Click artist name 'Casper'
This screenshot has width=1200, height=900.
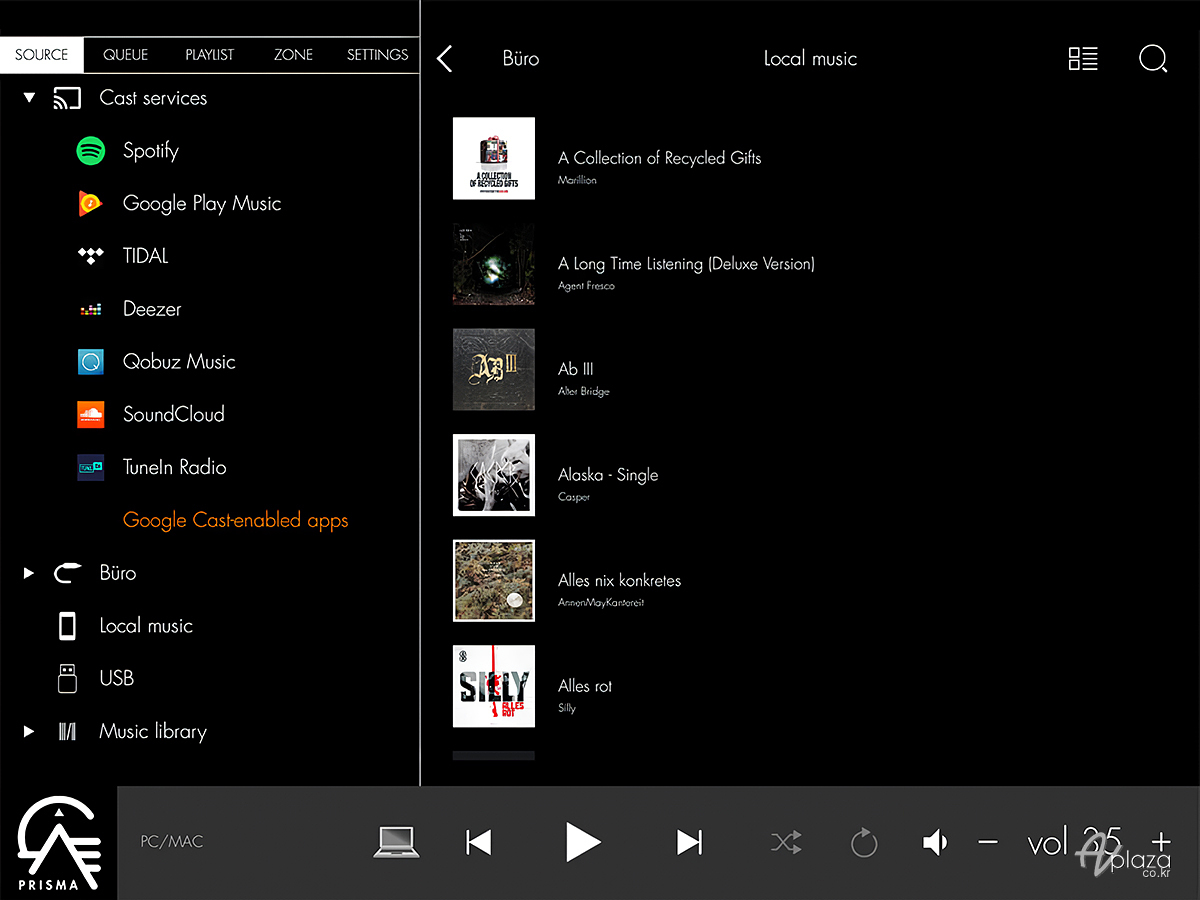tap(574, 497)
